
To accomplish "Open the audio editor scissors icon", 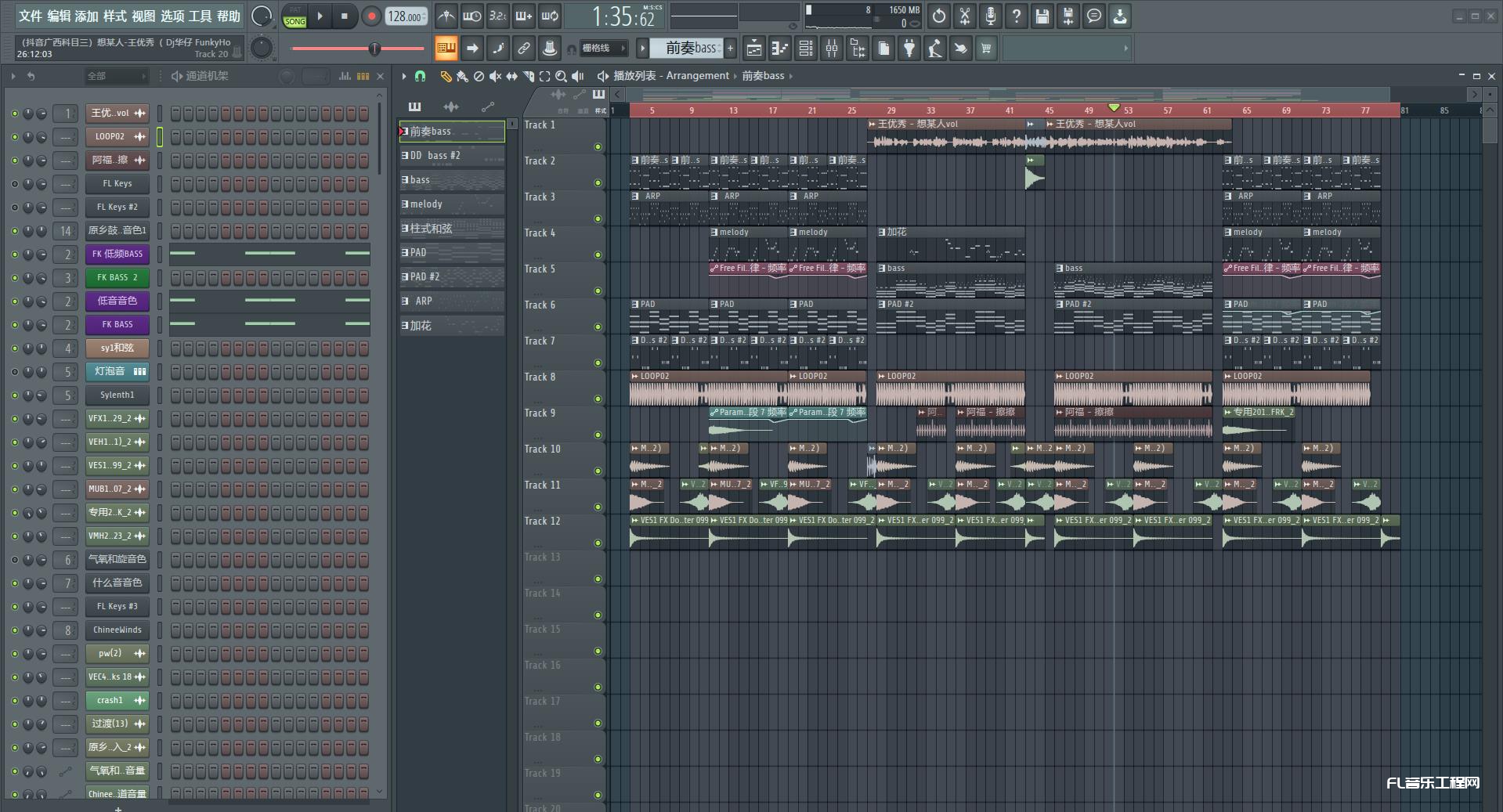I will coord(965,16).
